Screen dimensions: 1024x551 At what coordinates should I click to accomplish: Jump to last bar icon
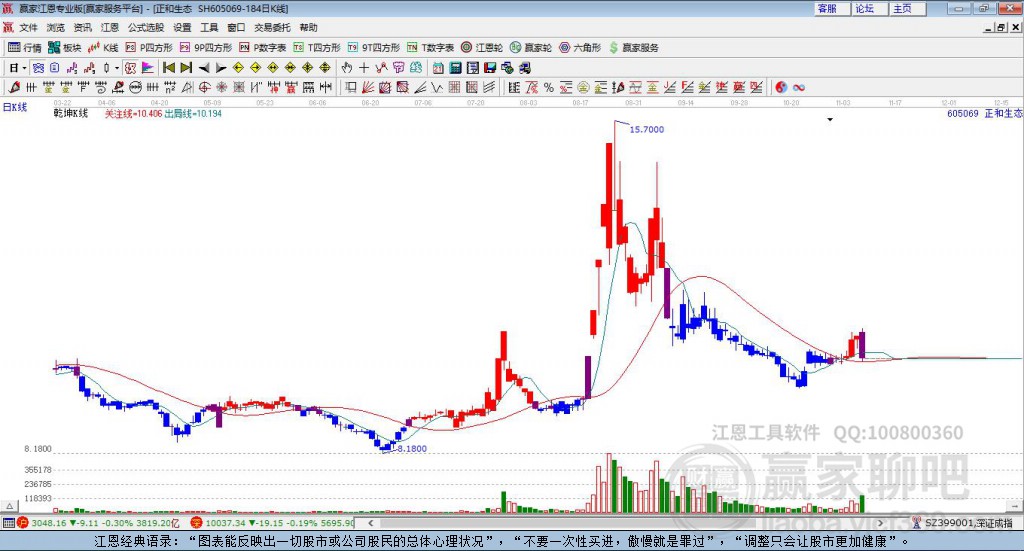pos(186,68)
